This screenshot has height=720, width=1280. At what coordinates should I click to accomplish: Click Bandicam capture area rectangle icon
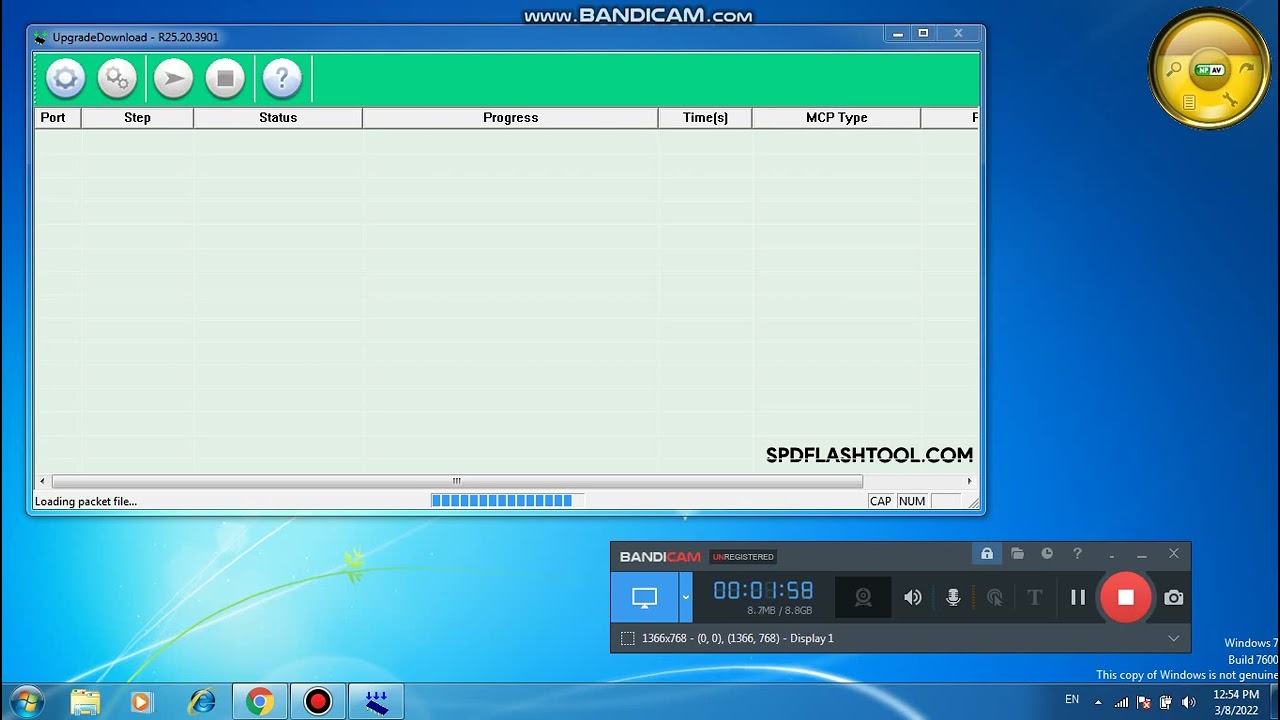coord(627,638)
